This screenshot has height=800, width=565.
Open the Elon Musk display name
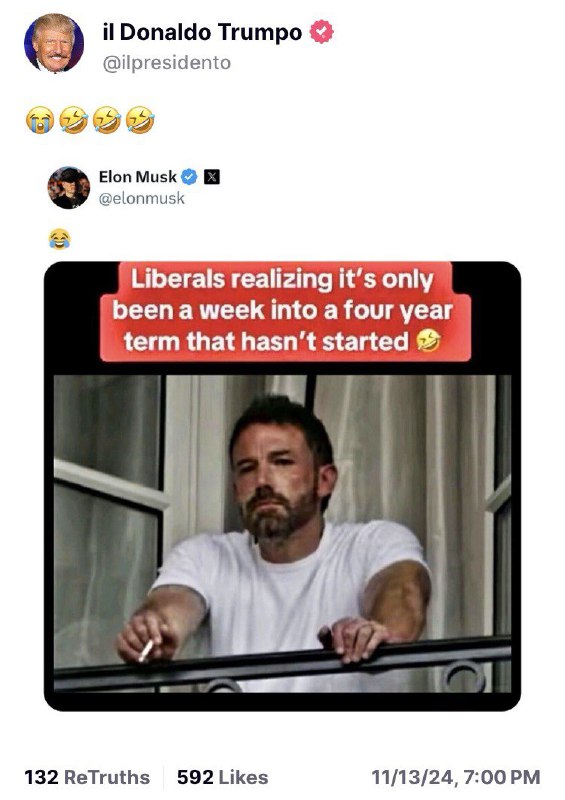click(137, 177)
